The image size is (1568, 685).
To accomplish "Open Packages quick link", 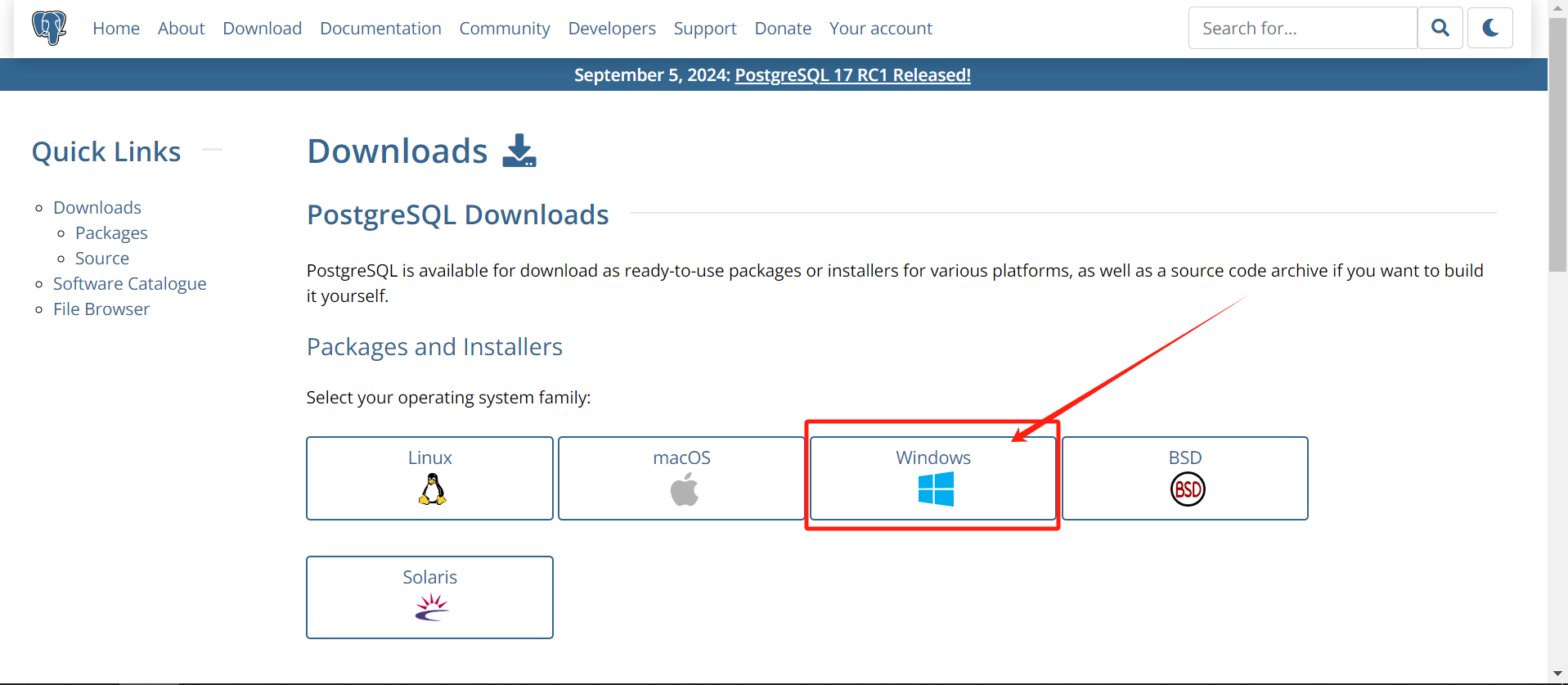I will coord(111,233).
